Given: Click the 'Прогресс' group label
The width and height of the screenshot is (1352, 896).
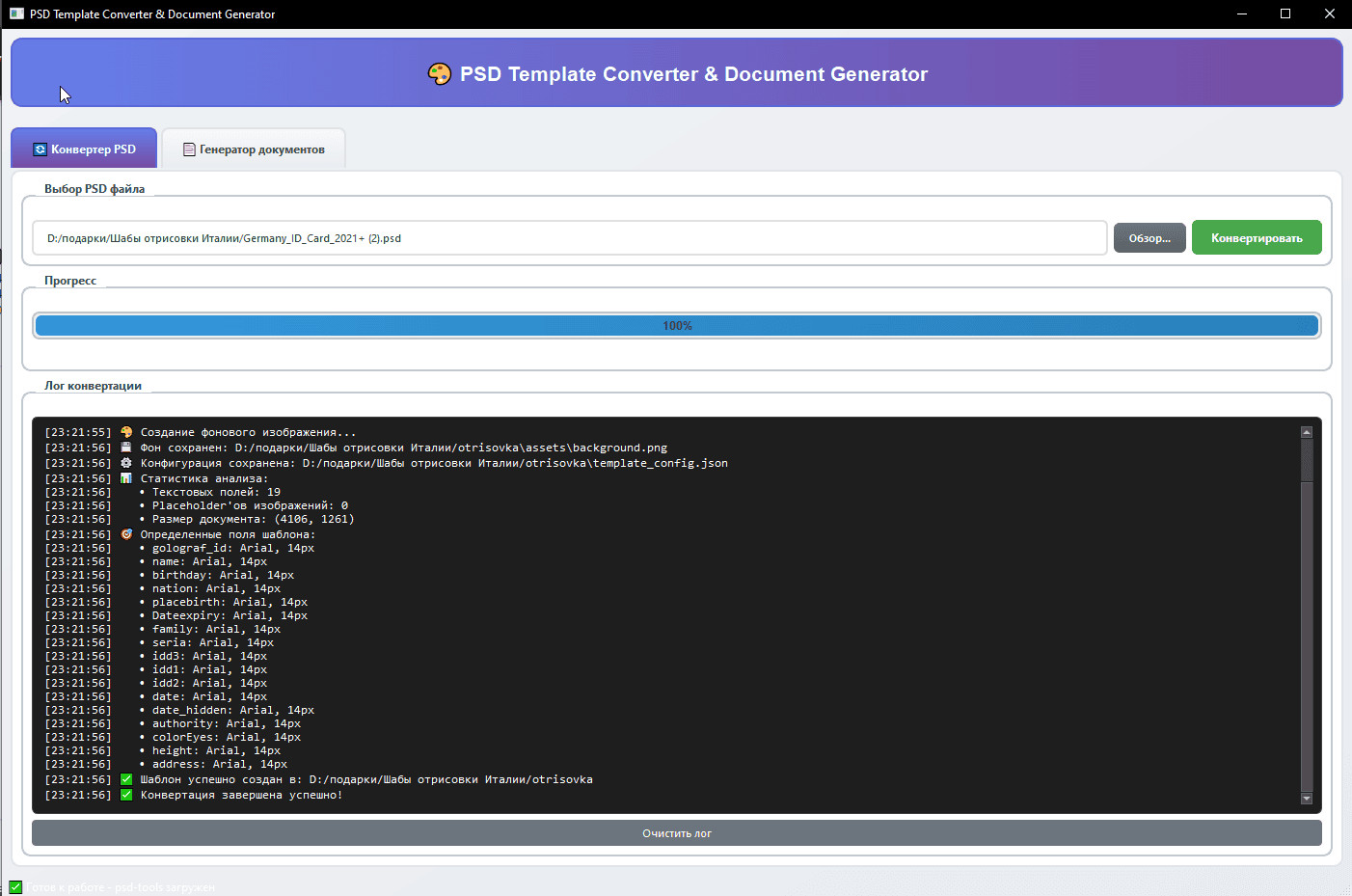Looking at the screenshot, I should click(x=70, y=281).
